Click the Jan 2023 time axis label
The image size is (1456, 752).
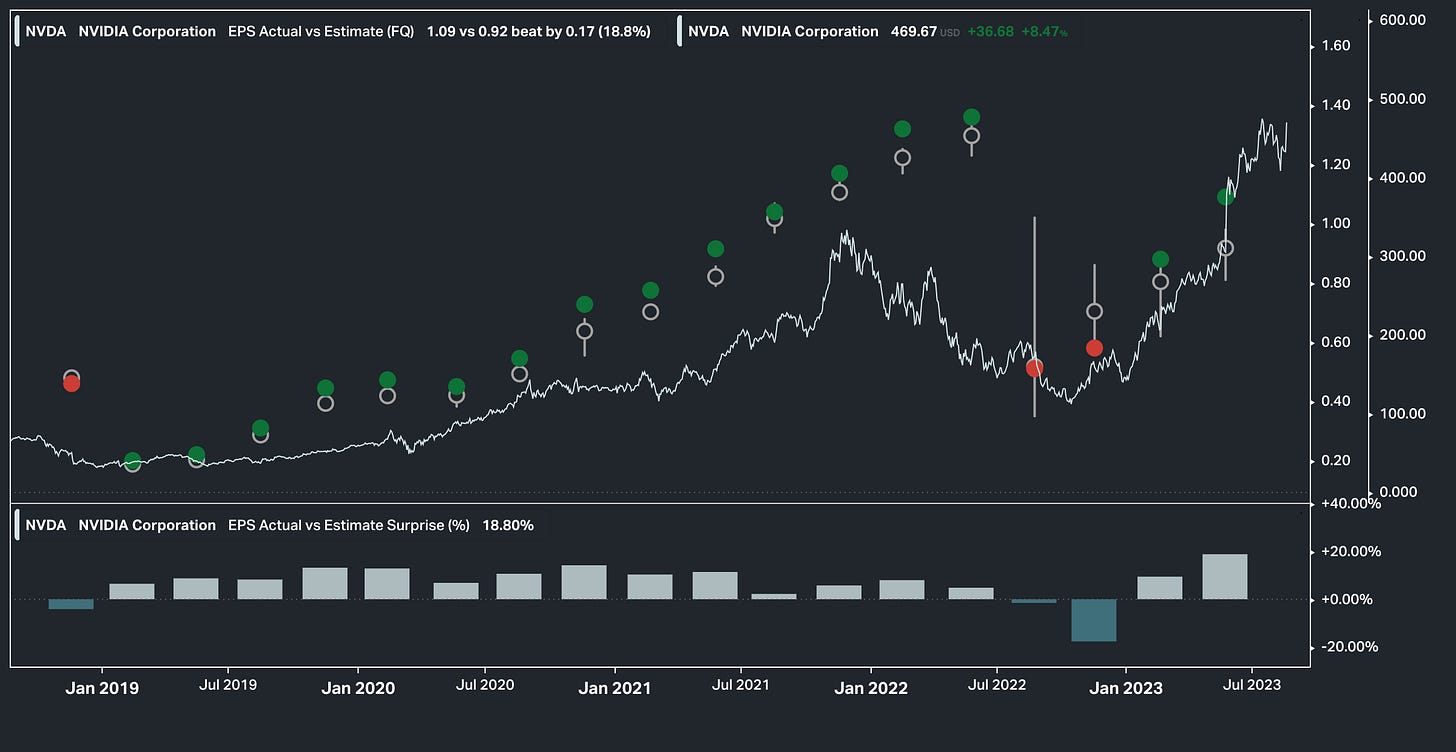(x=1126, y=688)
